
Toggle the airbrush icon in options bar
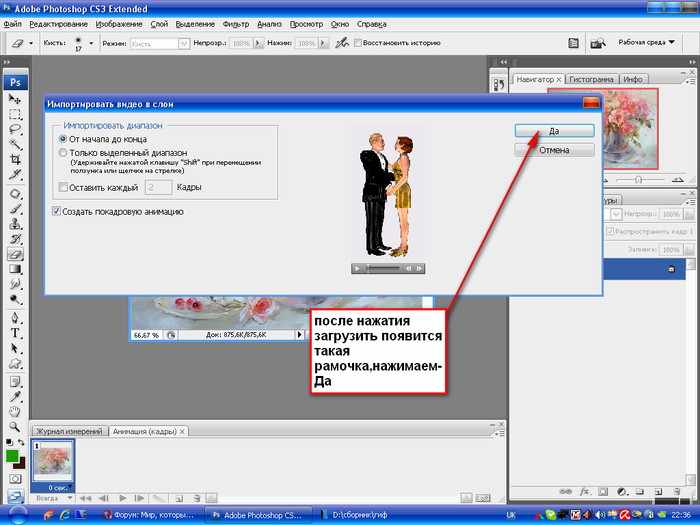[x=342, y=43]
